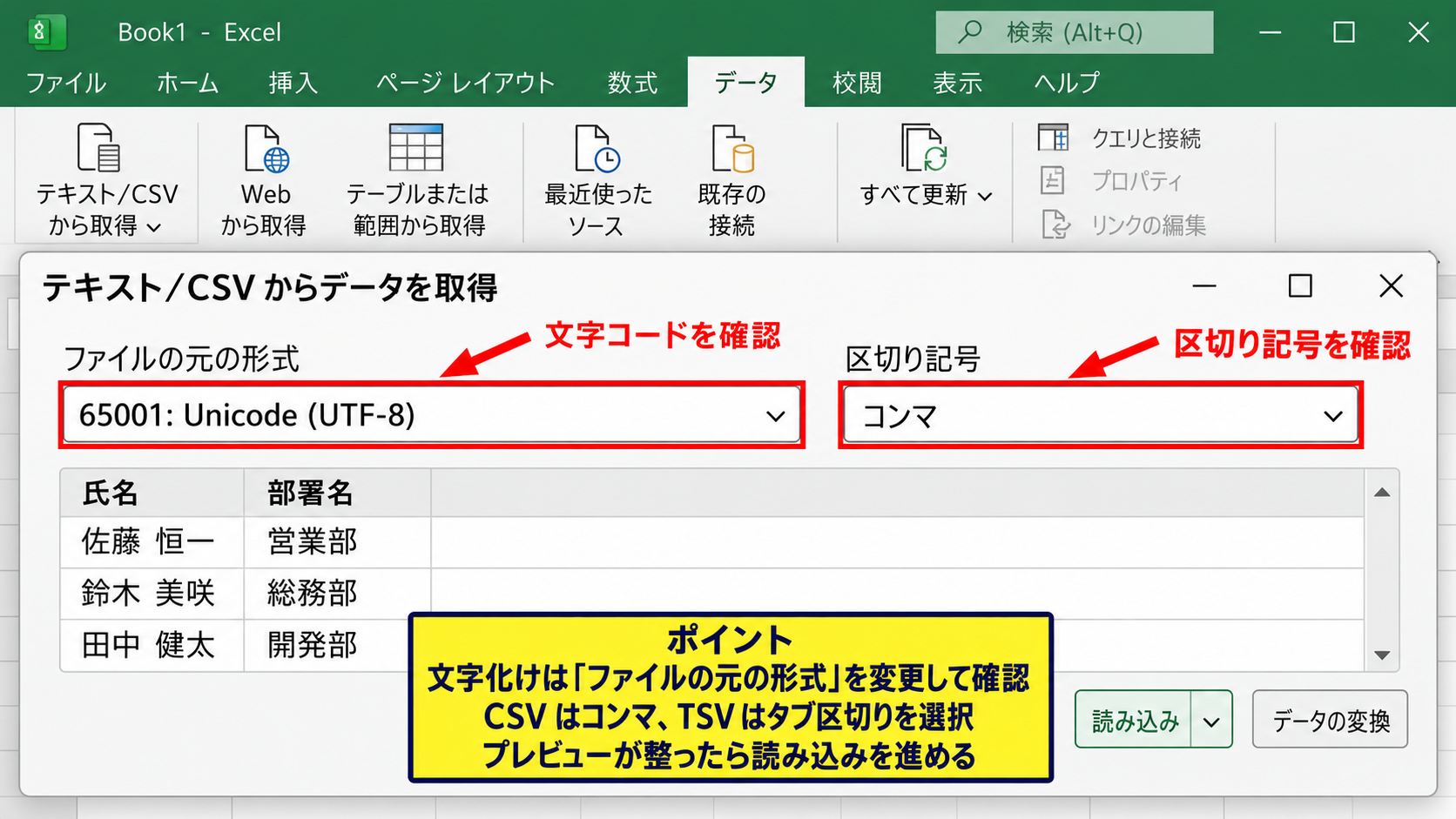Switch to the ホーム tab
Viewport: 1456px width, 819px height.
coord(187,83)
